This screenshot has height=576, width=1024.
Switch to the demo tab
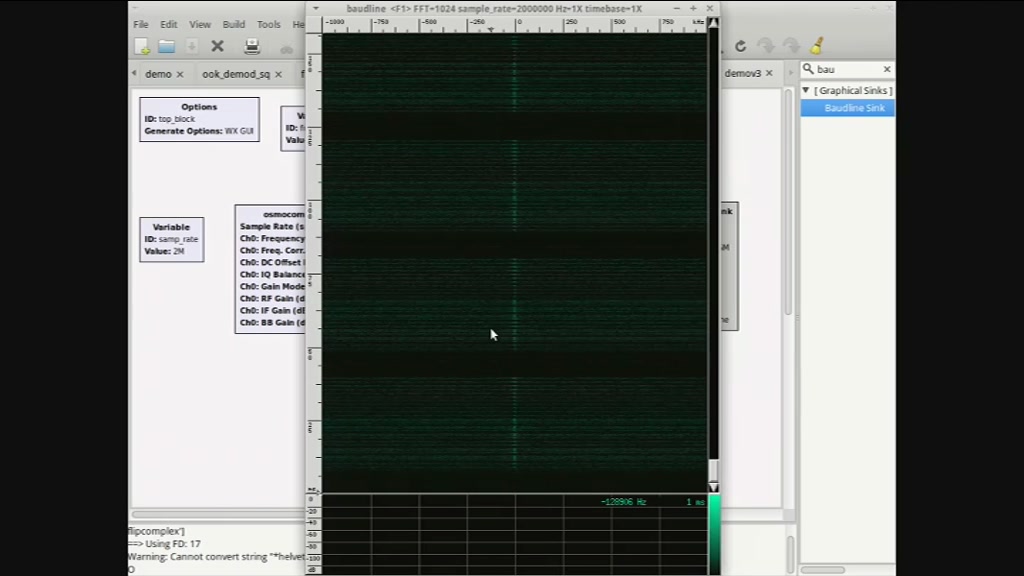(x=158, y=74)
